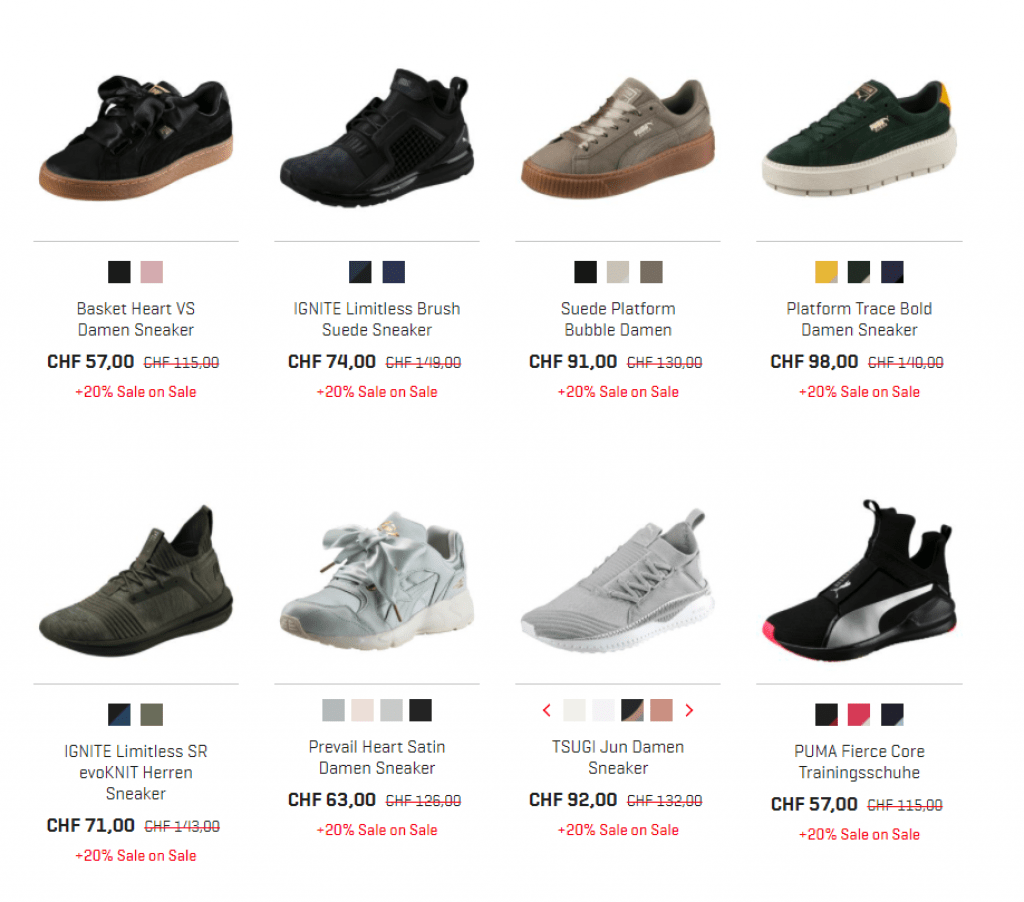The image size is (1024, 902).
Task: View taupe Suede Platform Bubble shoe image
Action: coord(618,137)
